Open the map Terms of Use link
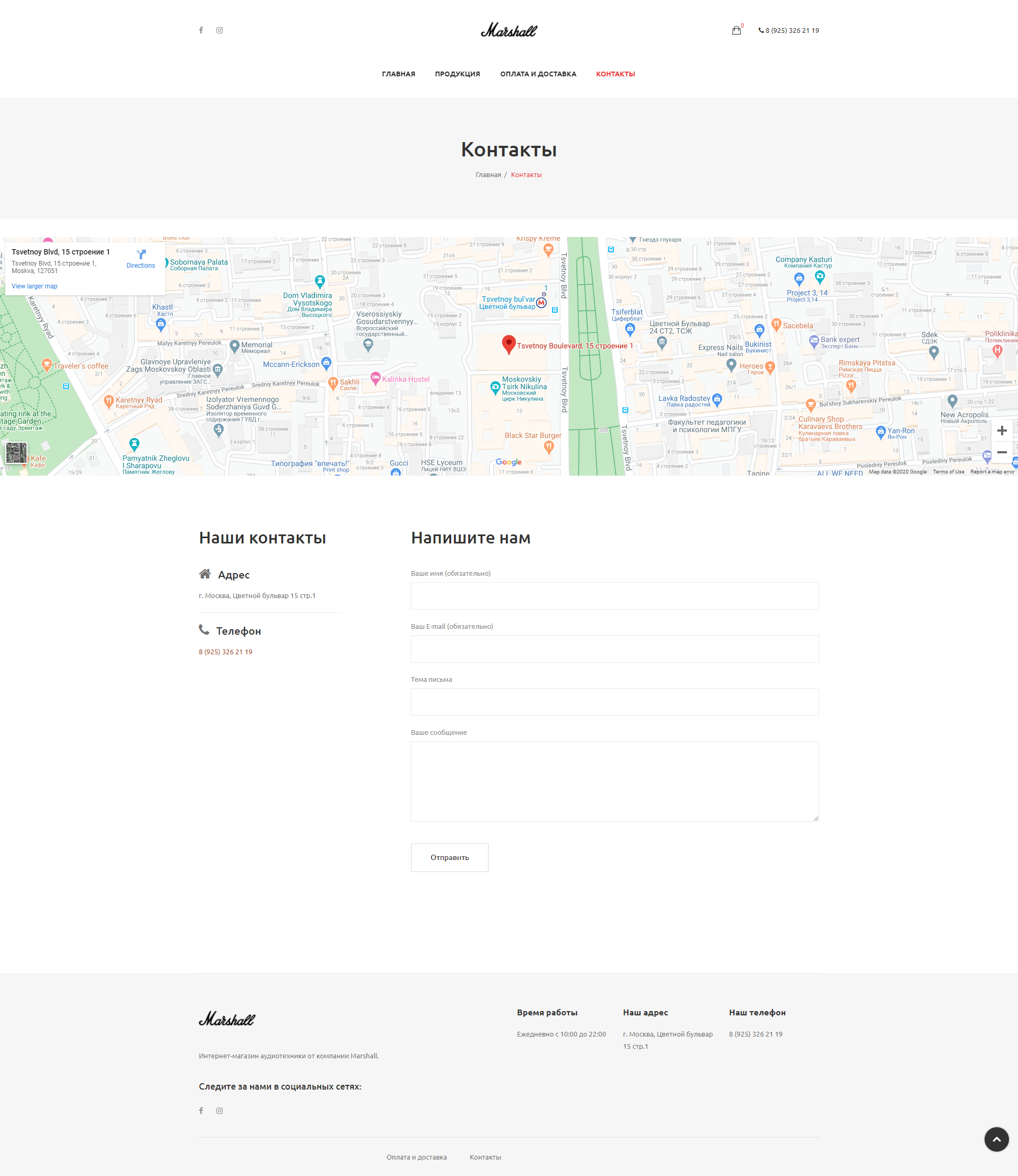Image resolution: width=1018 pixels, height=1176 pixels. click(x=948, y=471)
